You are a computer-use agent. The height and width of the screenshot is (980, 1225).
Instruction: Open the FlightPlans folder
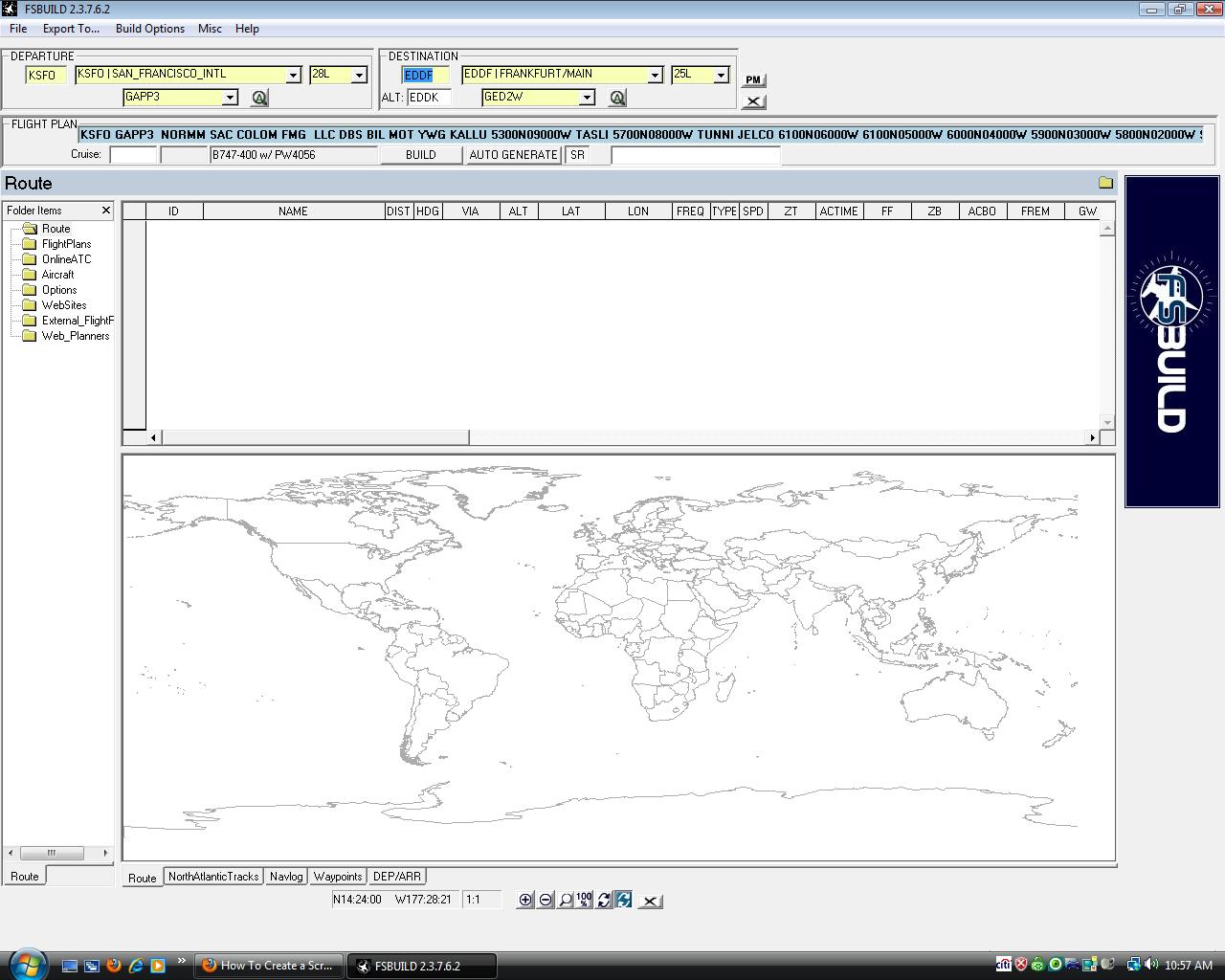click(x=66, y=244)
